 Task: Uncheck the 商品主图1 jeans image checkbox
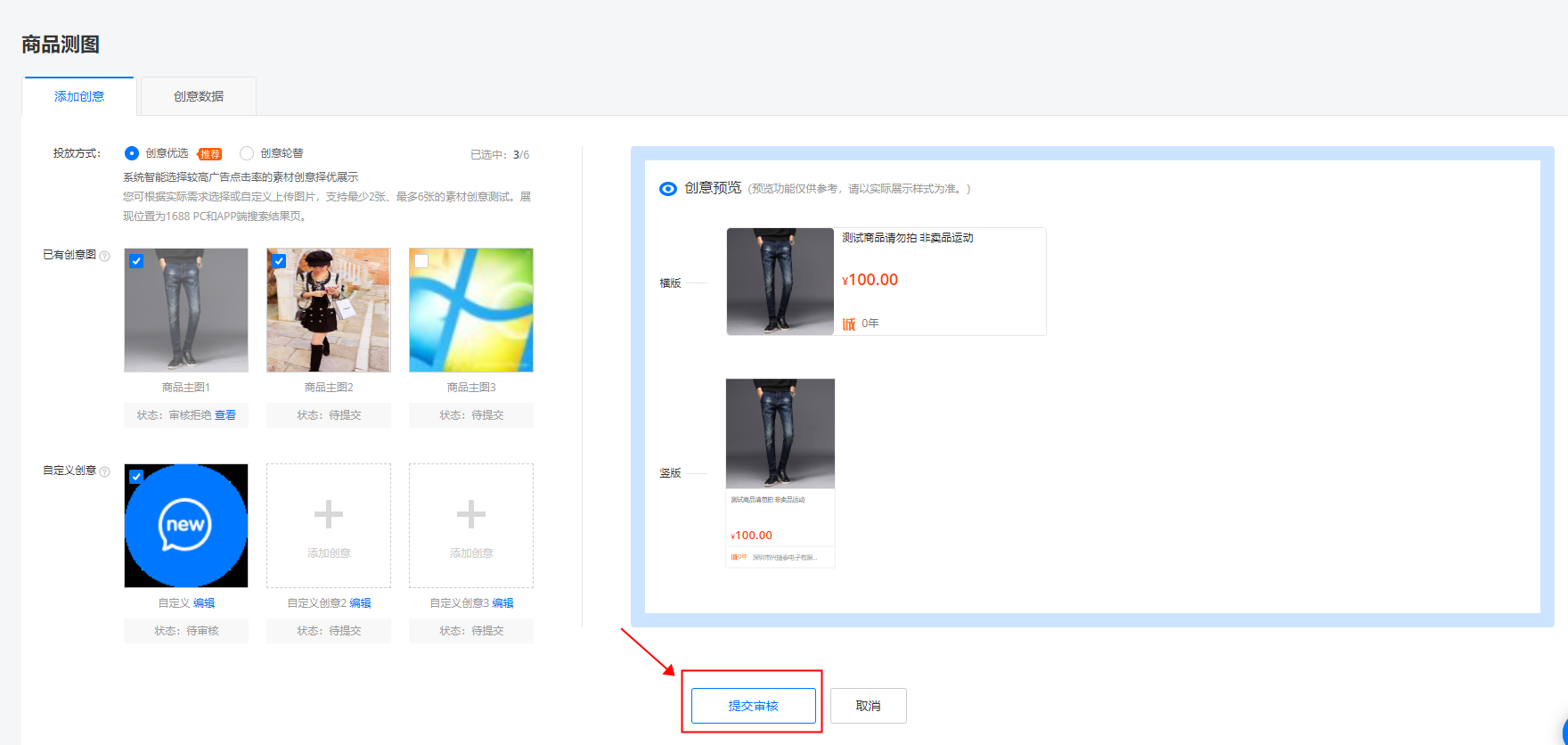(136, 261)
